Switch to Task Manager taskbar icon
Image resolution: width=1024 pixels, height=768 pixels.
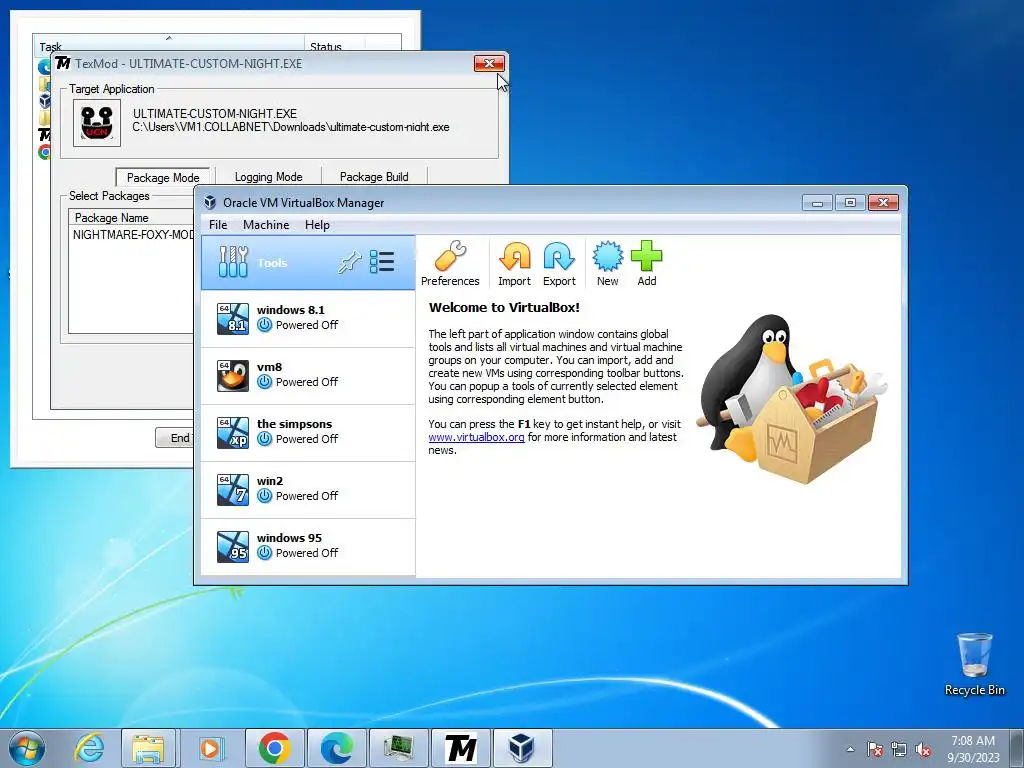pos(399,748)
